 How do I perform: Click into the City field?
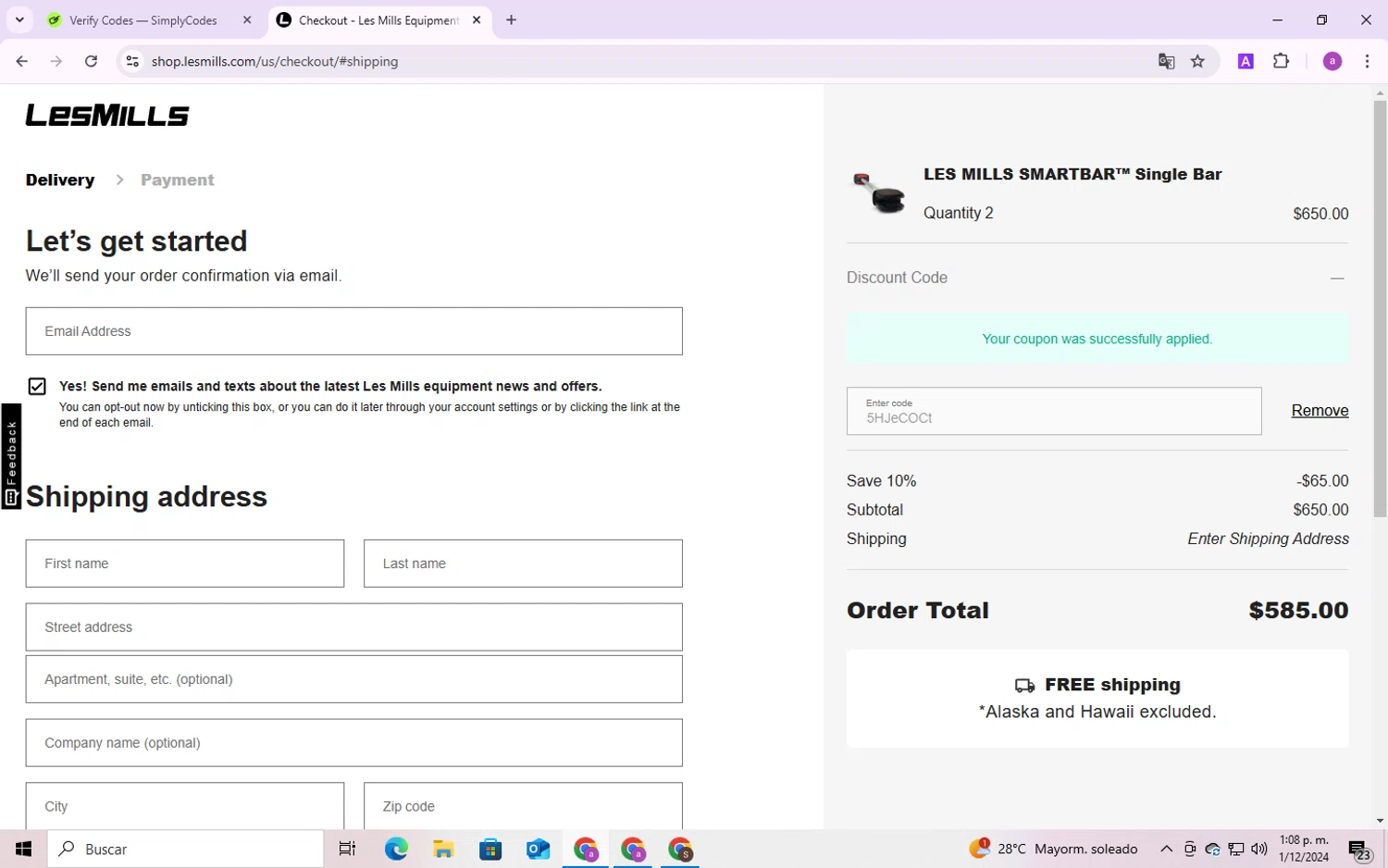coord(185,806)
